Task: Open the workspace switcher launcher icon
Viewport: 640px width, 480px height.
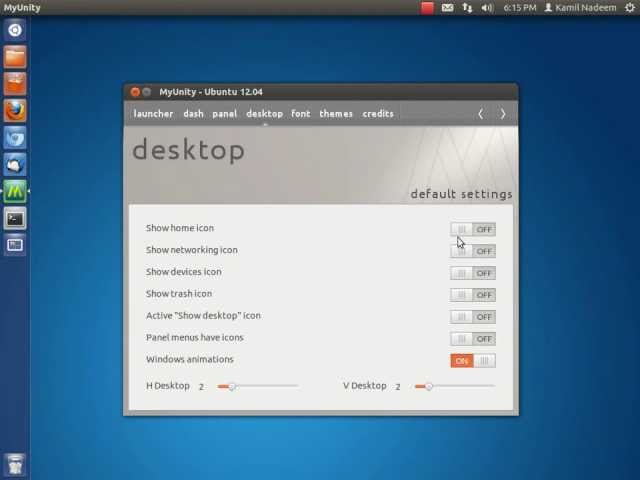Action: [x=15, y=245]
